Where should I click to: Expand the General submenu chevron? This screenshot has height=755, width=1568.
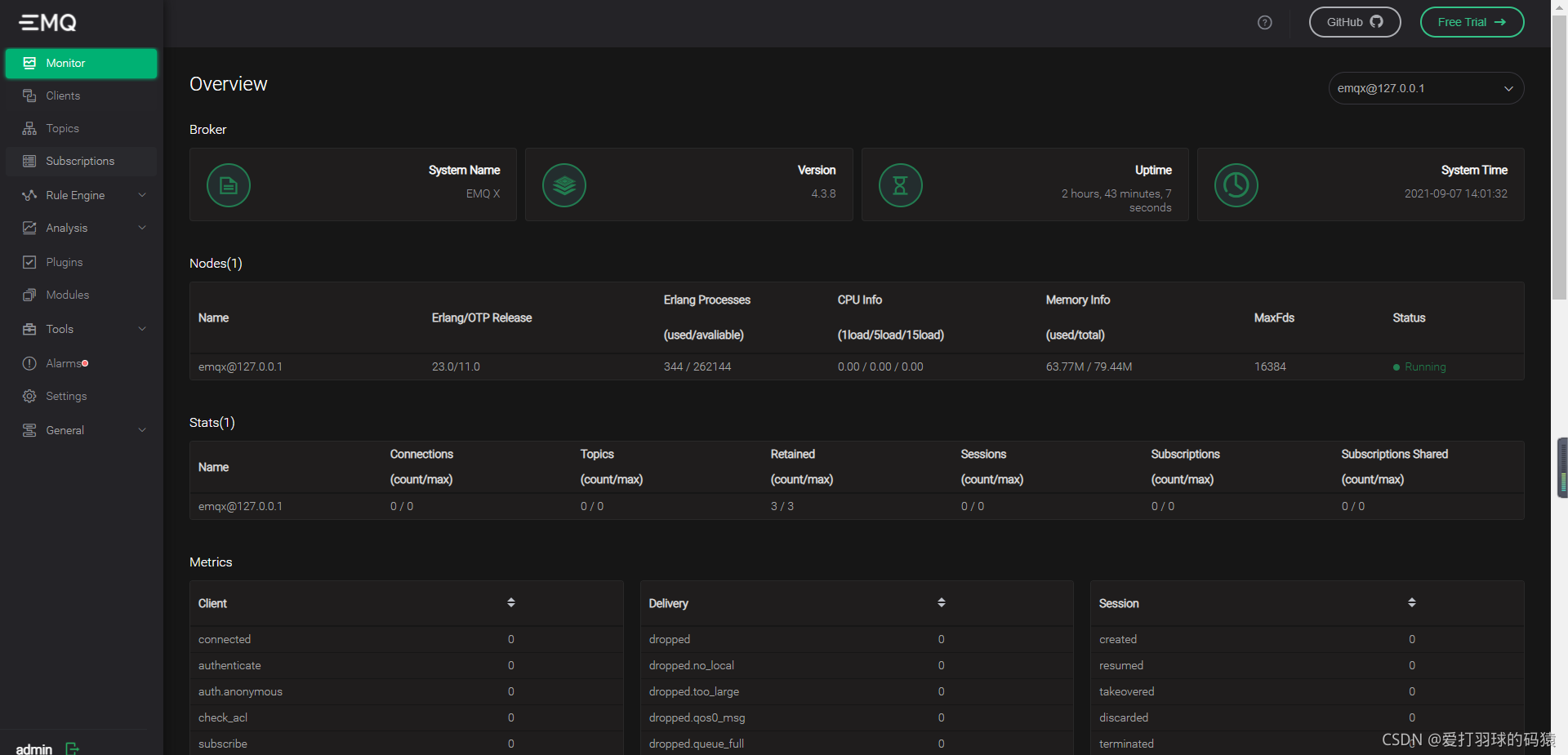click(142, 430)
